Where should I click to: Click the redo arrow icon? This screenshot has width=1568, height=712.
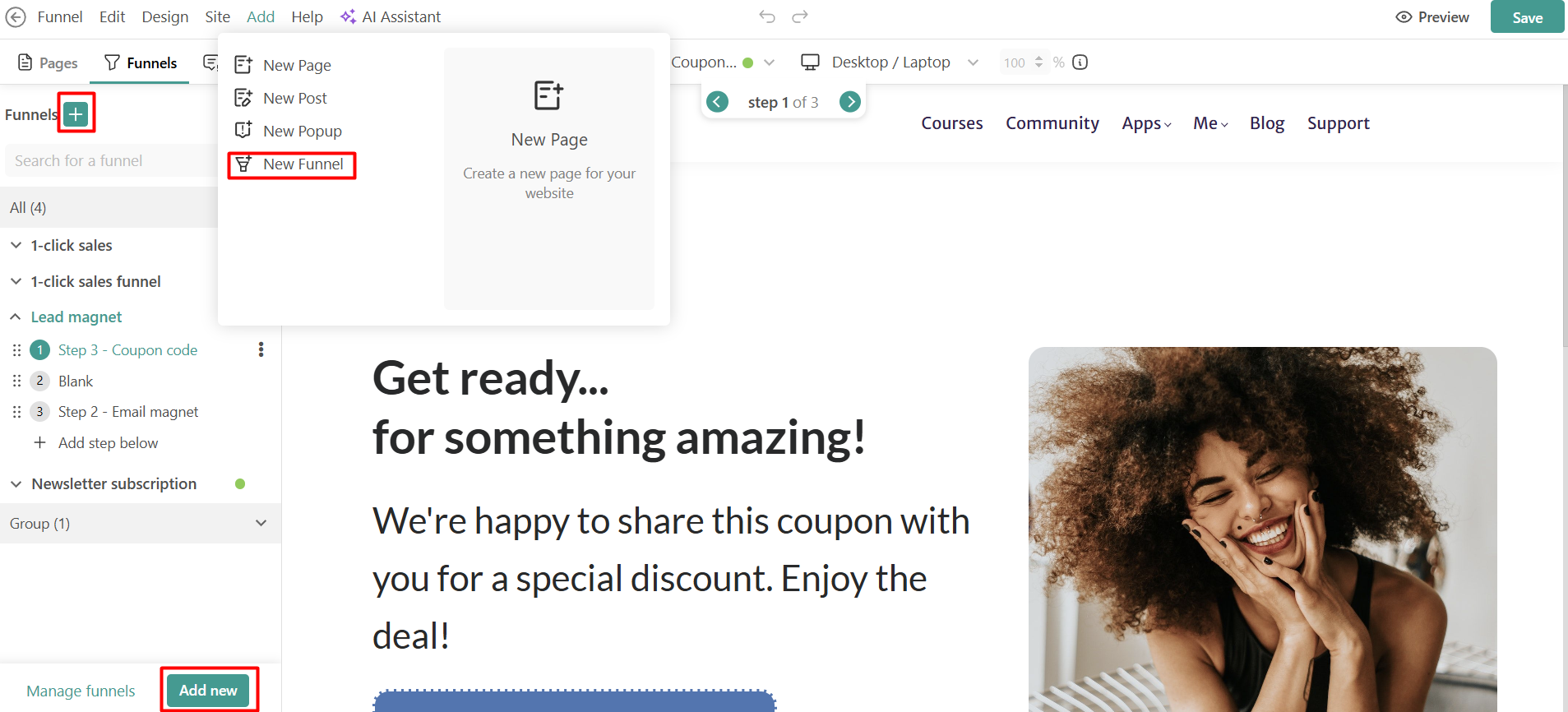[x=800, y=16]
